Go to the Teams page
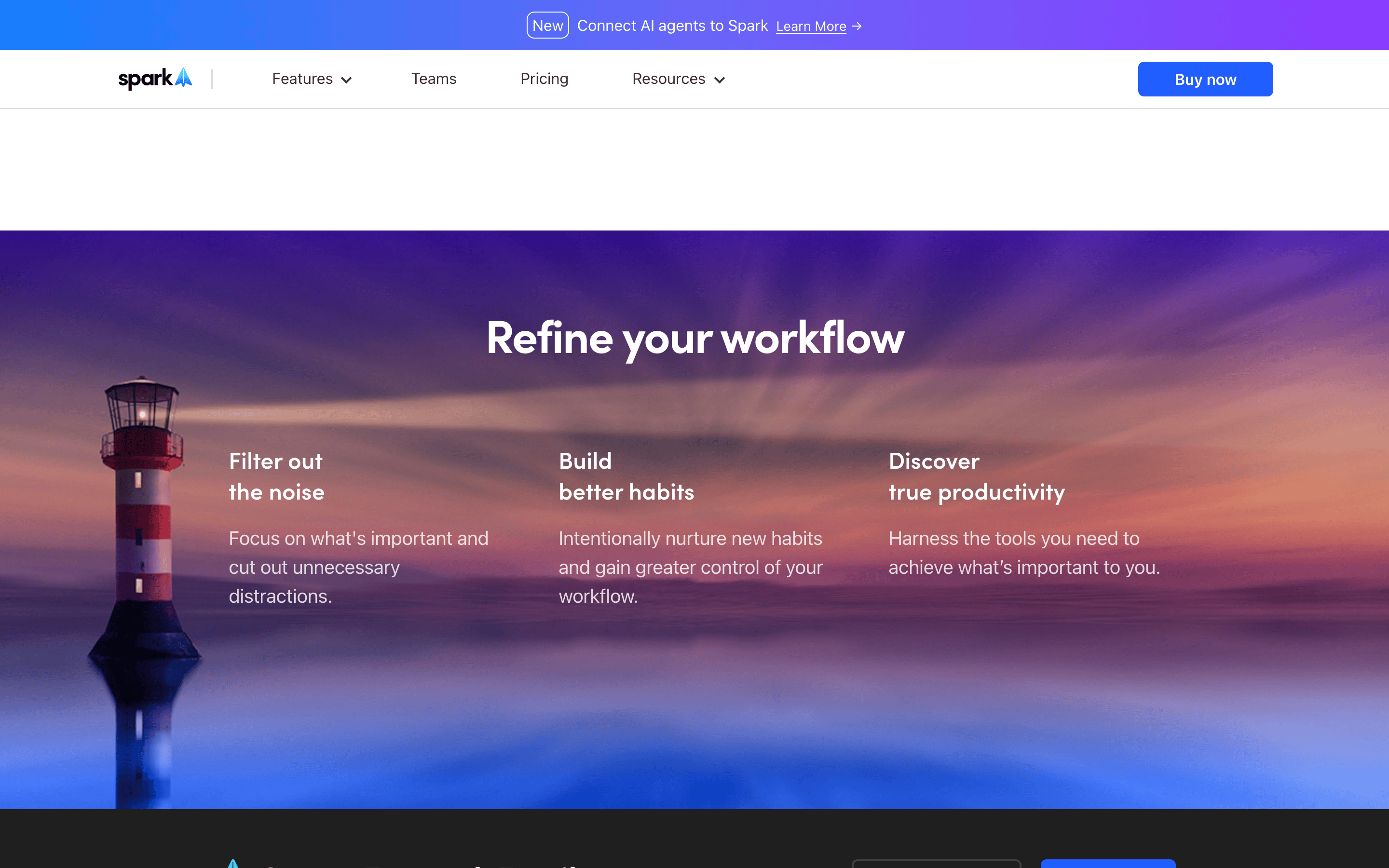Screen dimensions: 1389x868 click(x=434, y=79)
